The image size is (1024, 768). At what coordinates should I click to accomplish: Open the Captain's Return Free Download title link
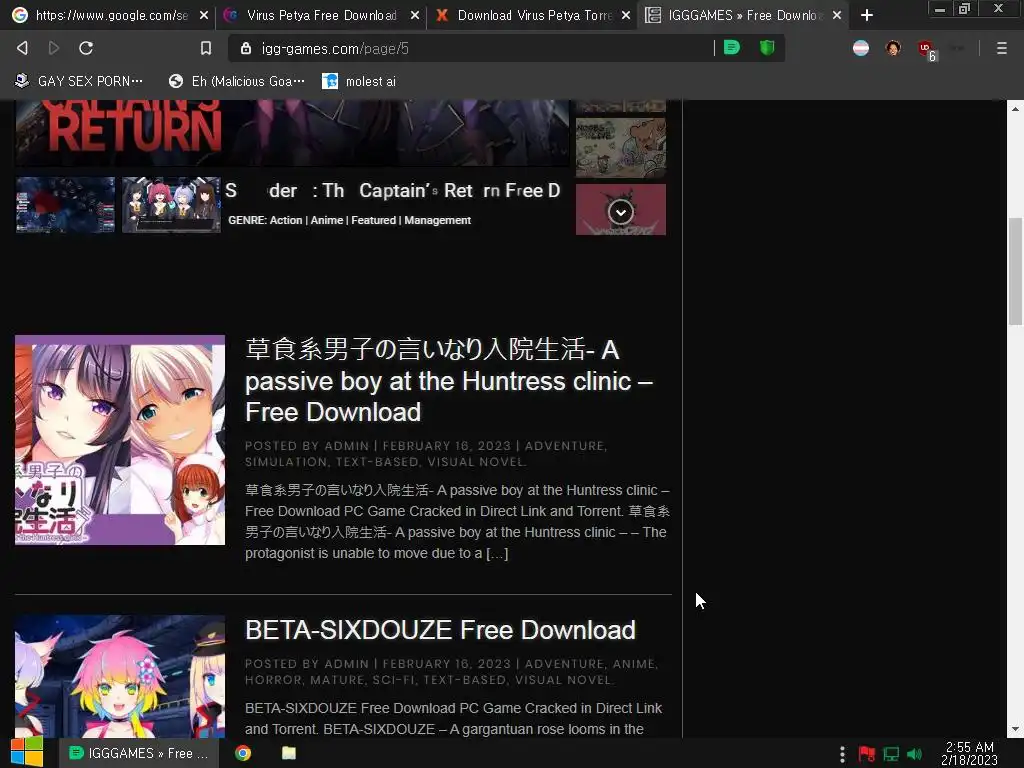pos(392,191)
